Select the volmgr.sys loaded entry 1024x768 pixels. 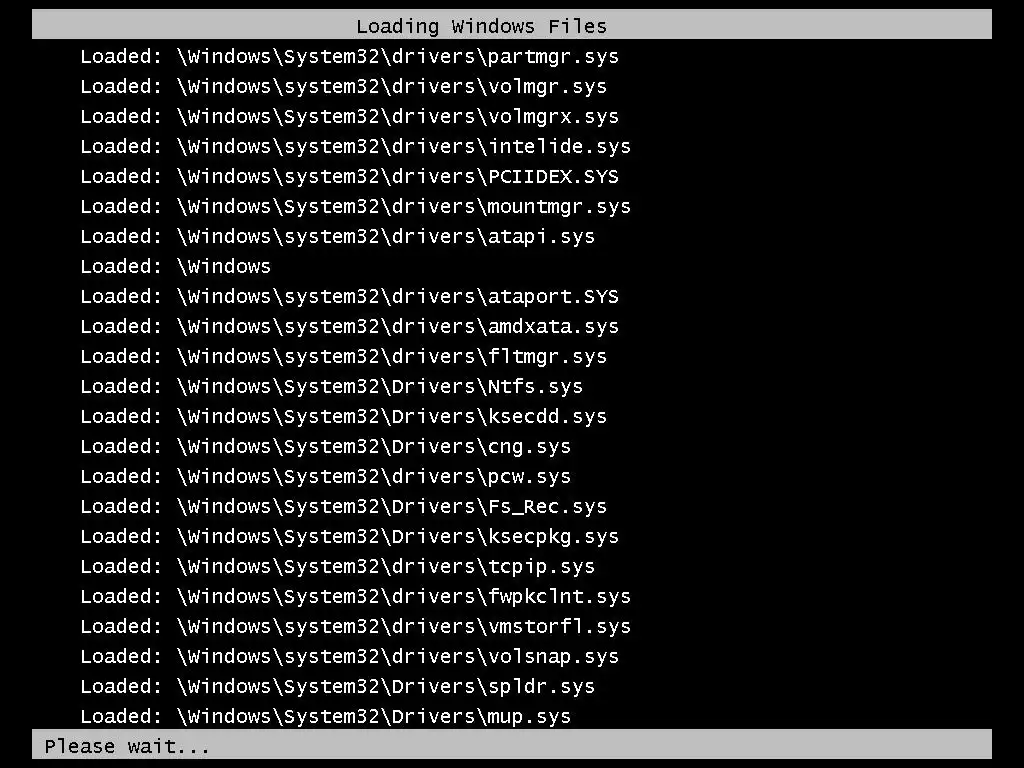(x=344, y=87)
